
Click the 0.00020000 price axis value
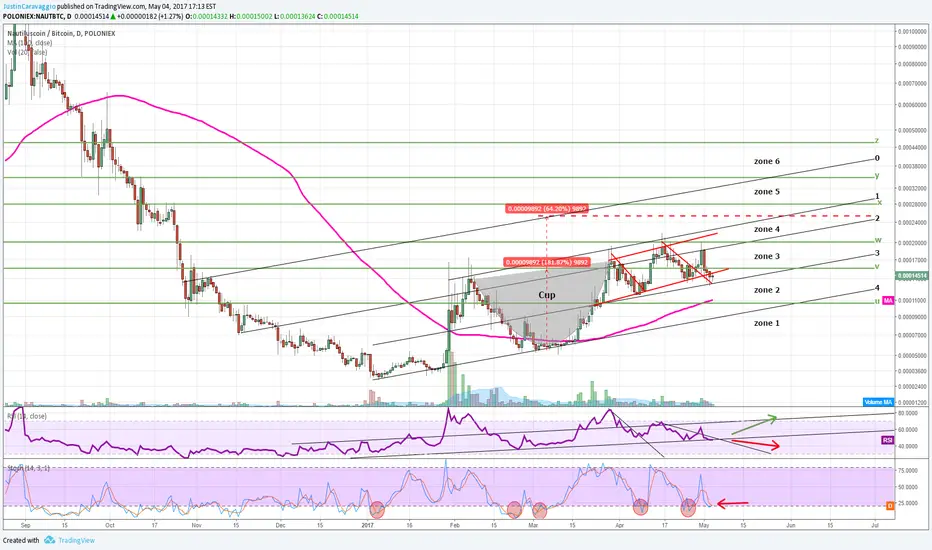[x=912, y=243]
